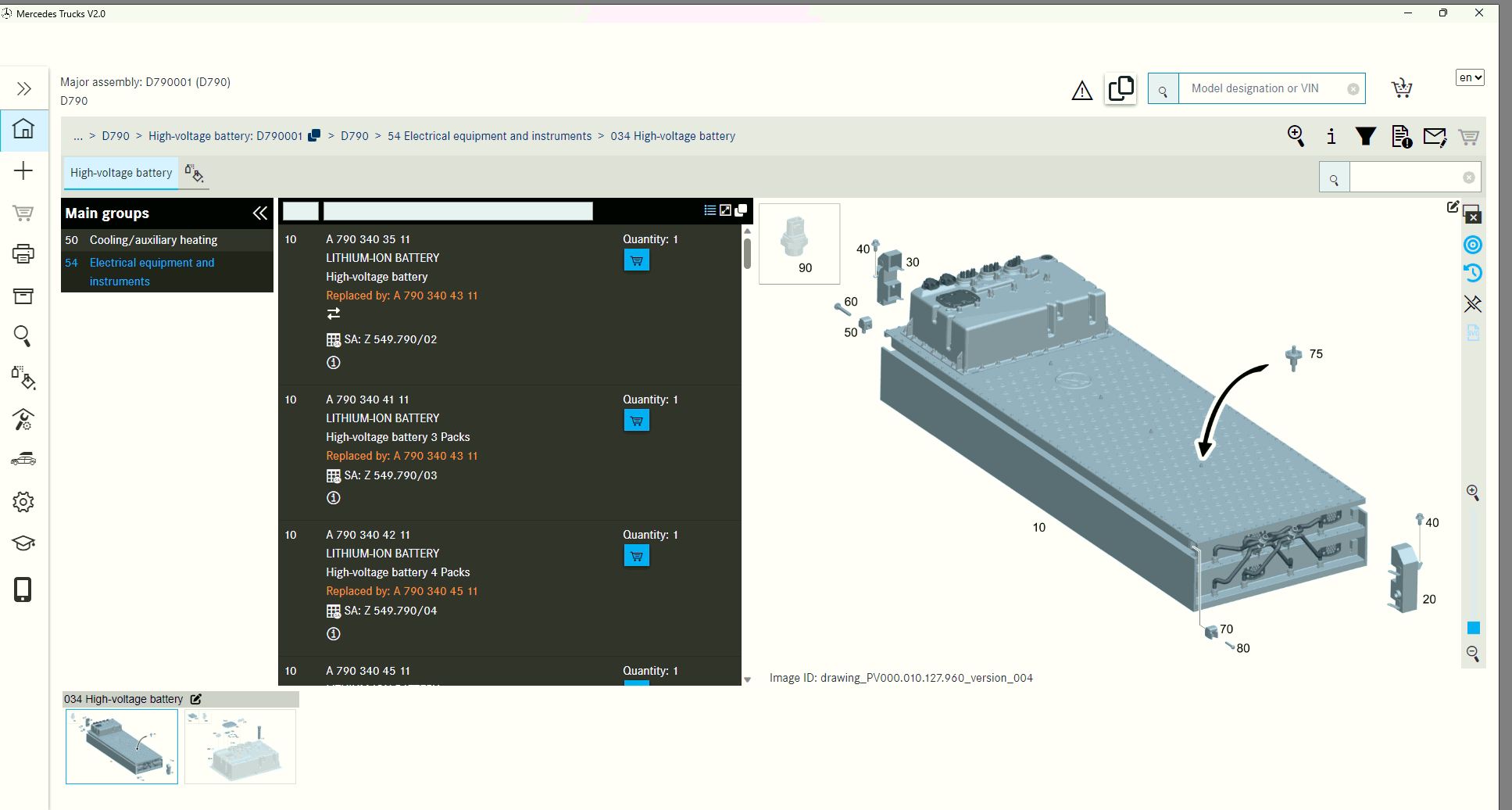Viewport: 1512px width, 810px height.
Task: Toggle the pin icon beside drawing
Action: coord(1472,303)
